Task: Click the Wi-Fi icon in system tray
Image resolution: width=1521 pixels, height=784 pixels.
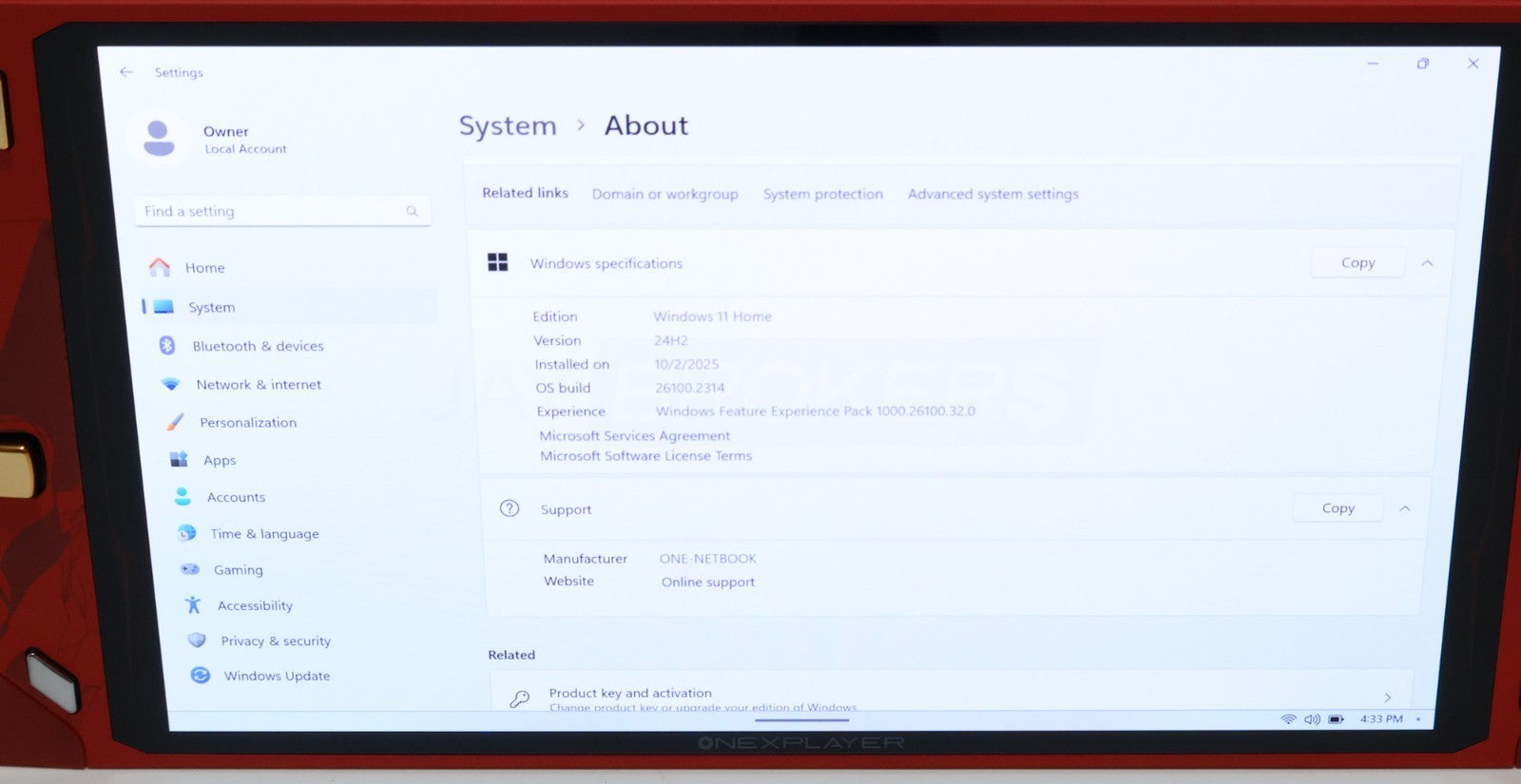Action: point(1288,719)
